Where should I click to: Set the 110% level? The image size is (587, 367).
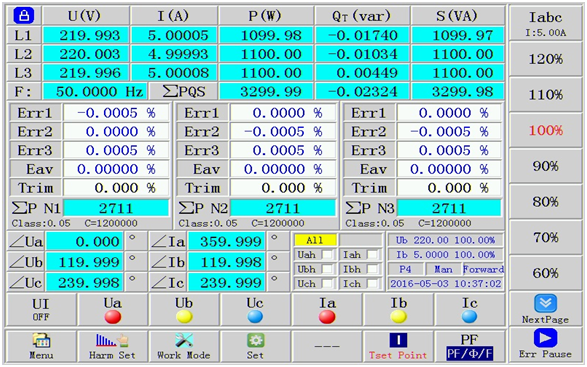click(545, 95)
